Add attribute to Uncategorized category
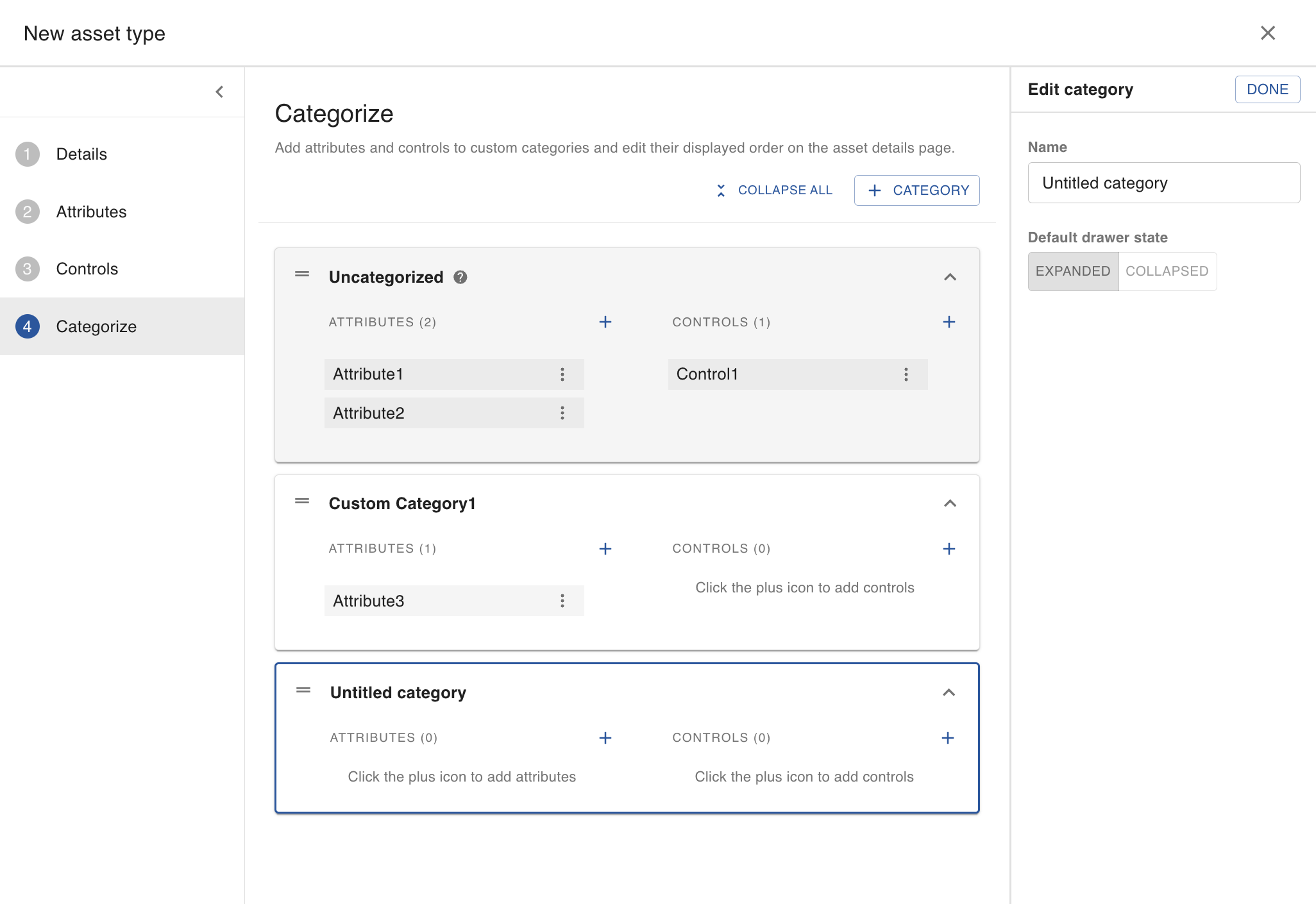This screenshot has height=904, width=1316. pos(605,322)
